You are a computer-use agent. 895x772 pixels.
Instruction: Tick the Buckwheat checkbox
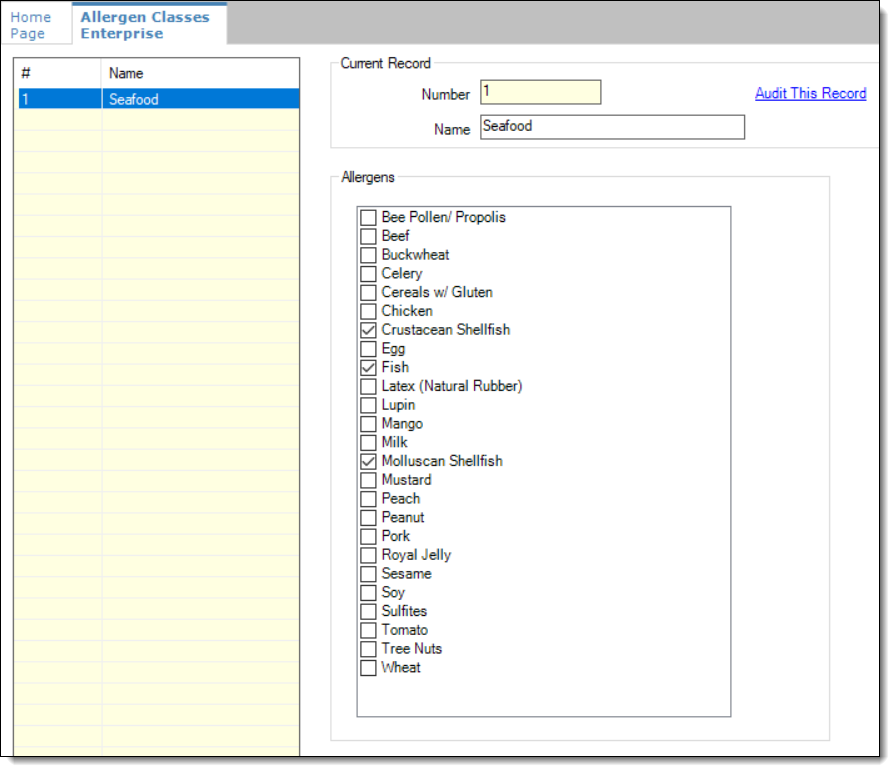368,255
